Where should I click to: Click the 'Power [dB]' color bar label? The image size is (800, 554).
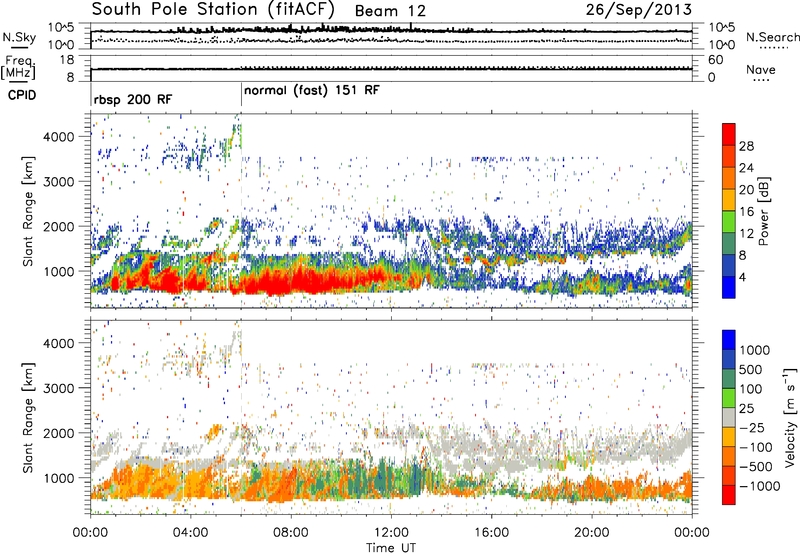point(763,211)
